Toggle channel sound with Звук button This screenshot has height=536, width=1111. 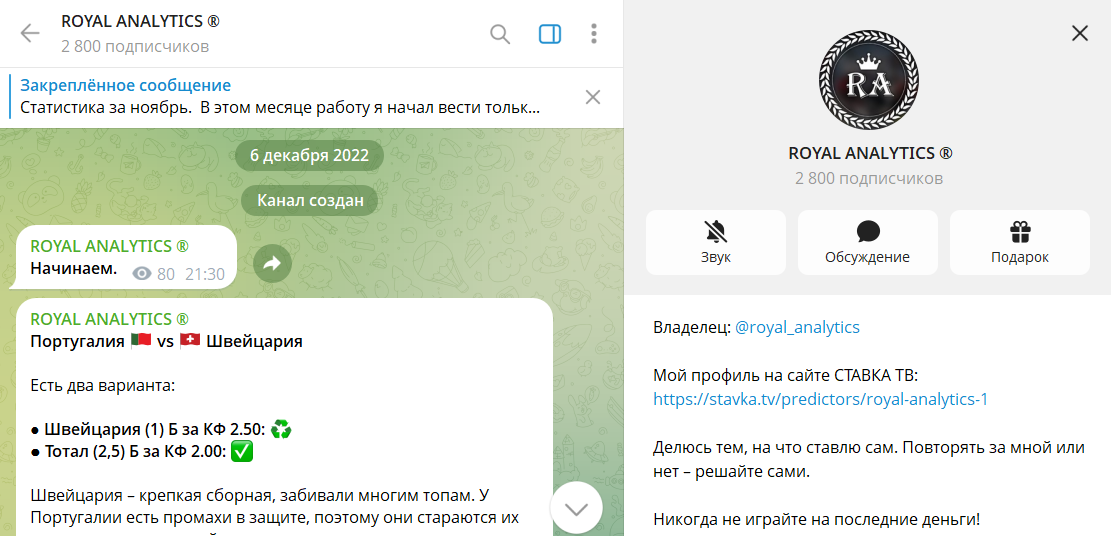coord(716,242)
